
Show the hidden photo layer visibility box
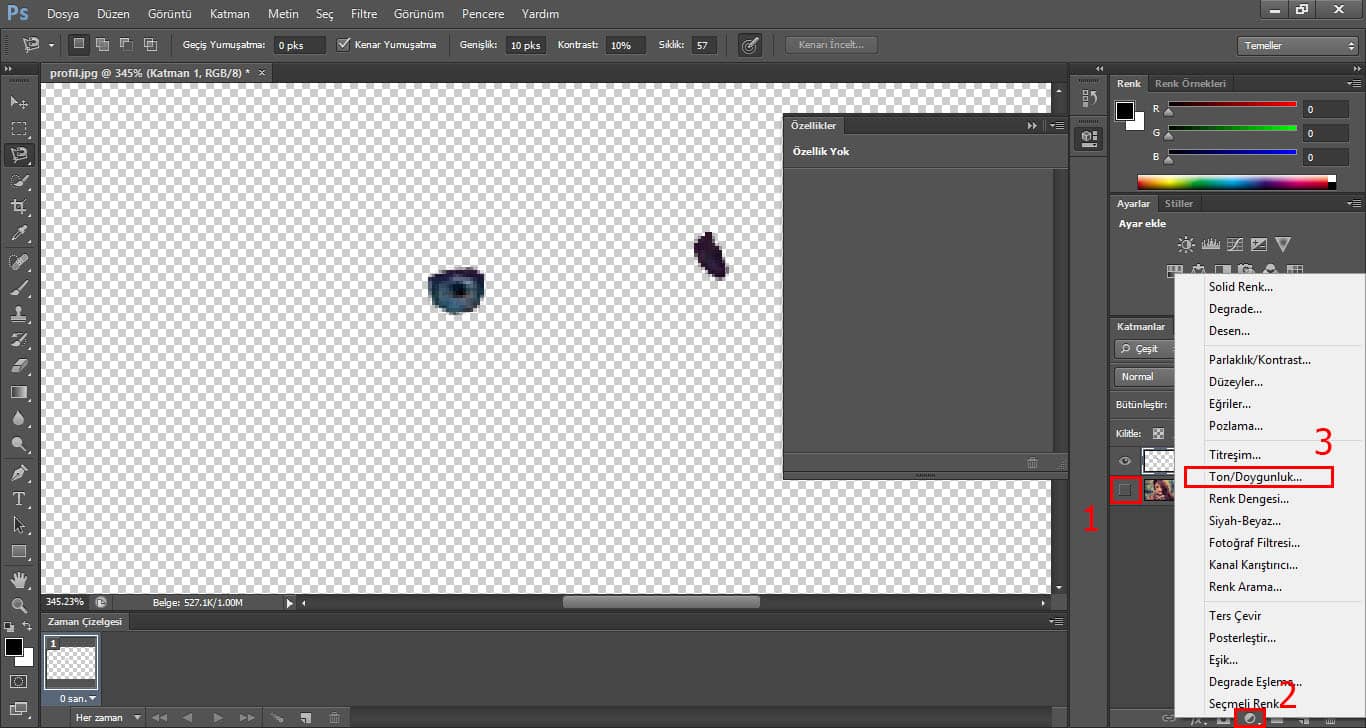click(1125, 490)
